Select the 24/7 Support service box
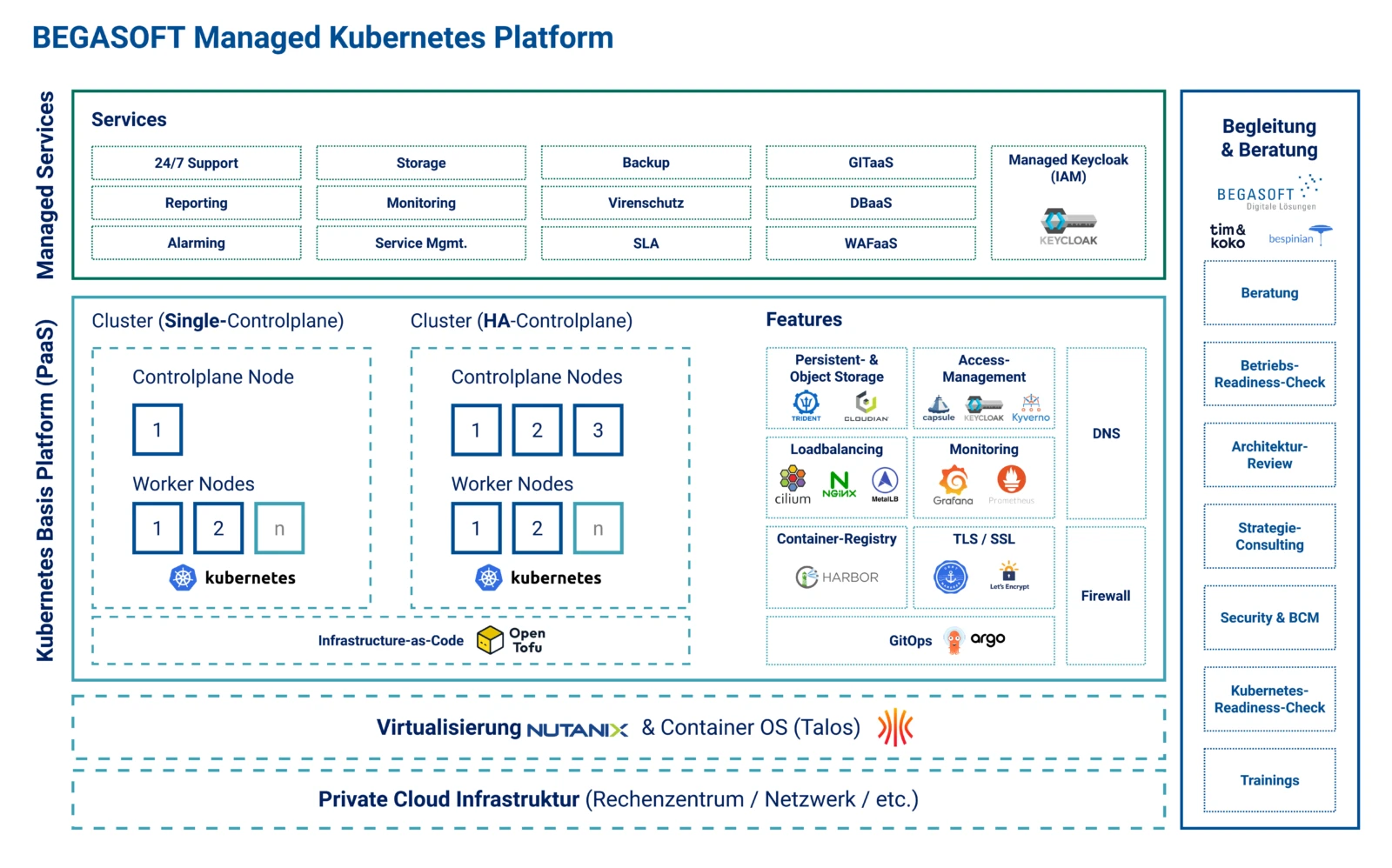The width and height of the screenshot is (1392, 868). [197, 163]
